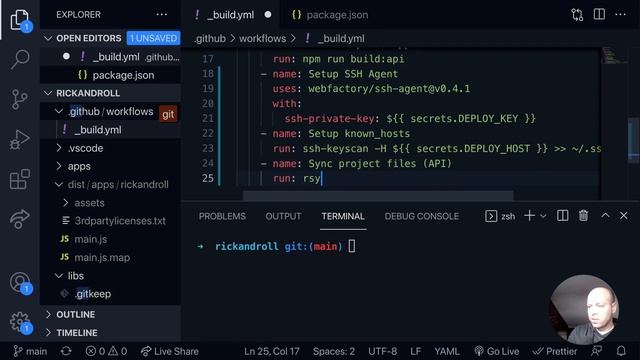
Task: Click the workflows breadcrumb segment
Action: point(262,39)
